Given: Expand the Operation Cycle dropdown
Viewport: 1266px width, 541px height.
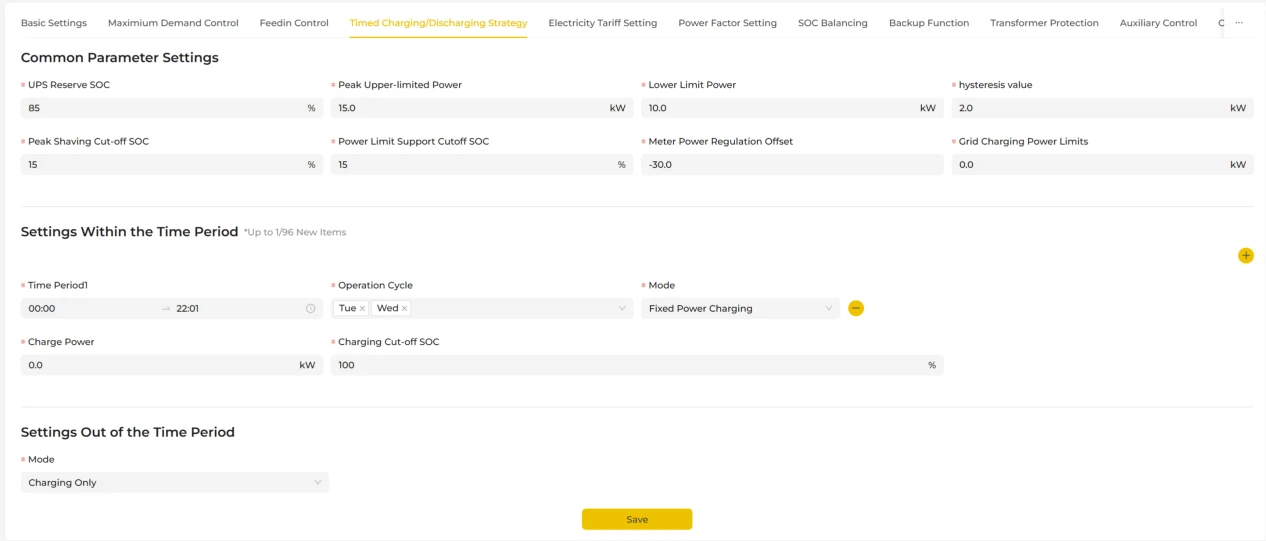Looking at the screenshot, I should click(x=622, y=309).
